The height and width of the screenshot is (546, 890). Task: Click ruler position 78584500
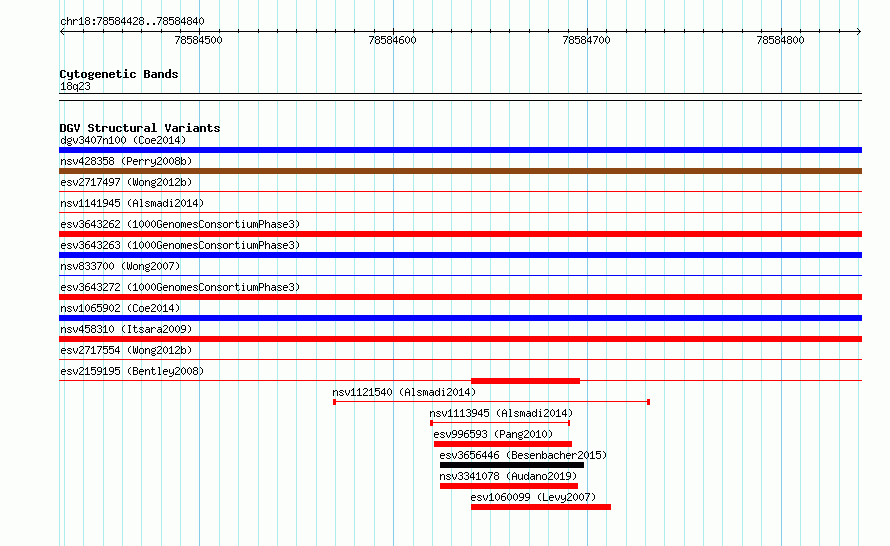199,40
